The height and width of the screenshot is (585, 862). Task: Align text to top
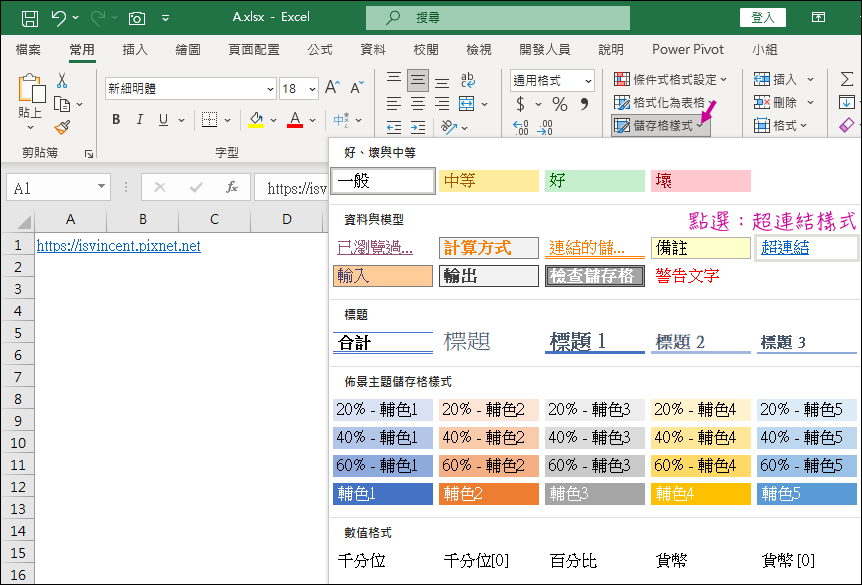[x=394, y=80]
